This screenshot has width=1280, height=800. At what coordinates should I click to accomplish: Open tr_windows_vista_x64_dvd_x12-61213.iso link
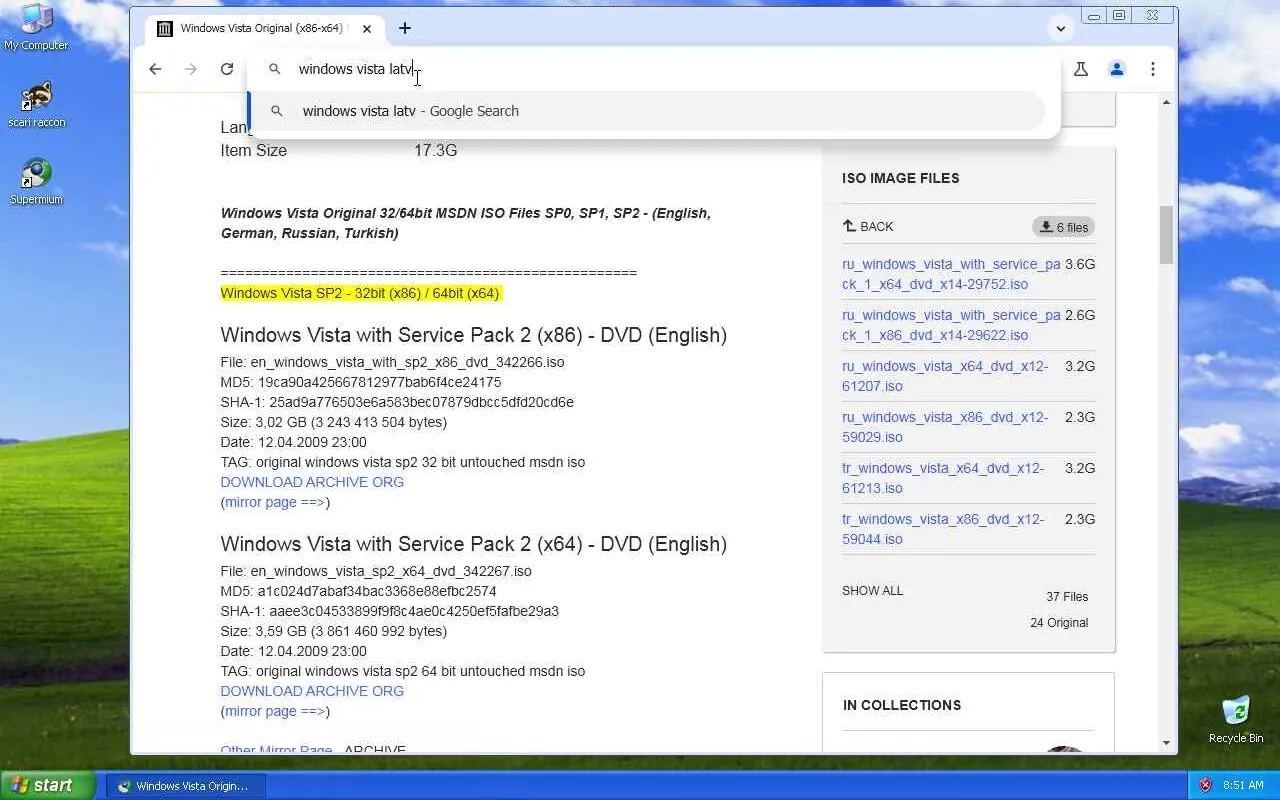point(943,478)
